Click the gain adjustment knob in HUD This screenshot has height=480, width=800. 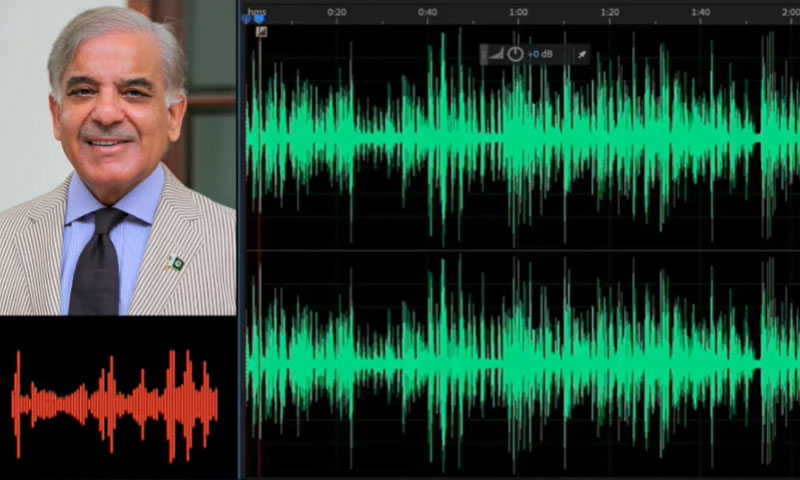point(515,54)
